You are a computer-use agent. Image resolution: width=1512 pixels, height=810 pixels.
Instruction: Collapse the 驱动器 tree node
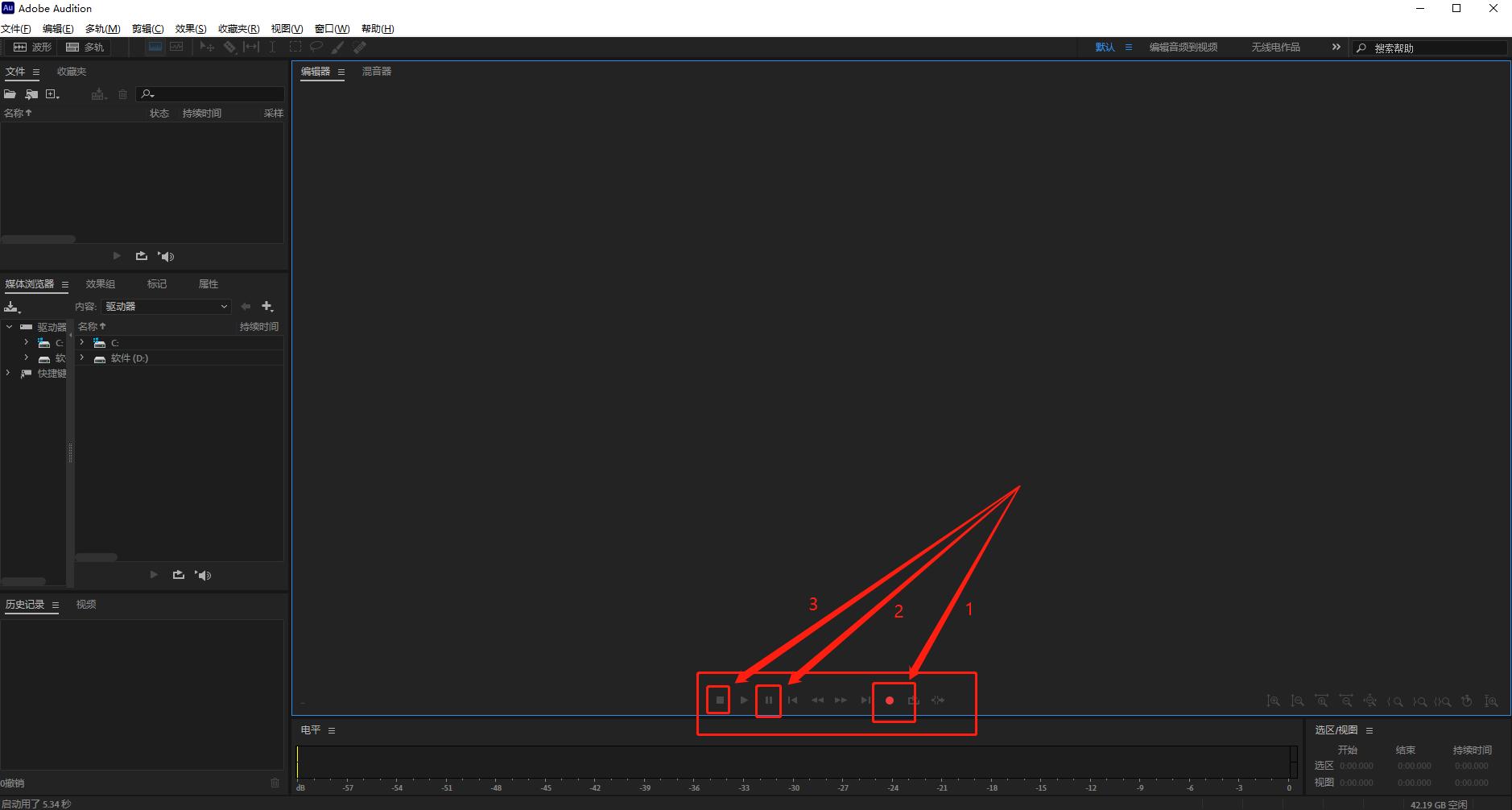click(x=9, y=327)
